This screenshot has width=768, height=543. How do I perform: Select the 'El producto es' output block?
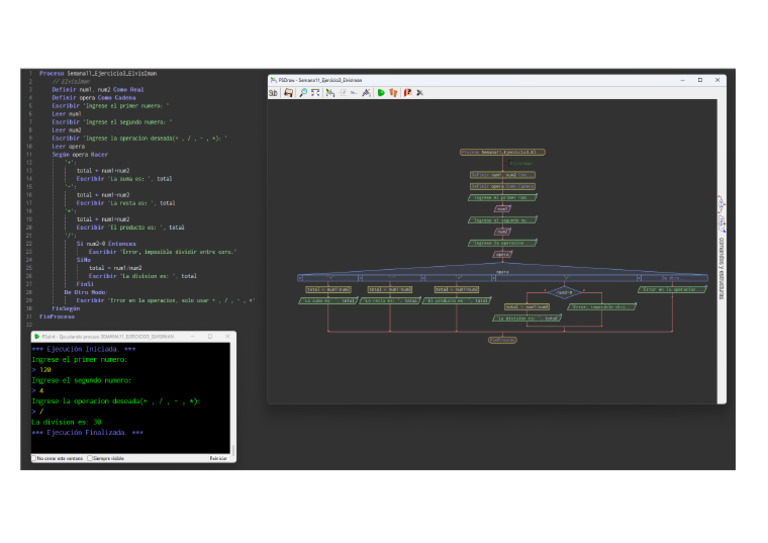pyautogui.click(x=456, y=301)
